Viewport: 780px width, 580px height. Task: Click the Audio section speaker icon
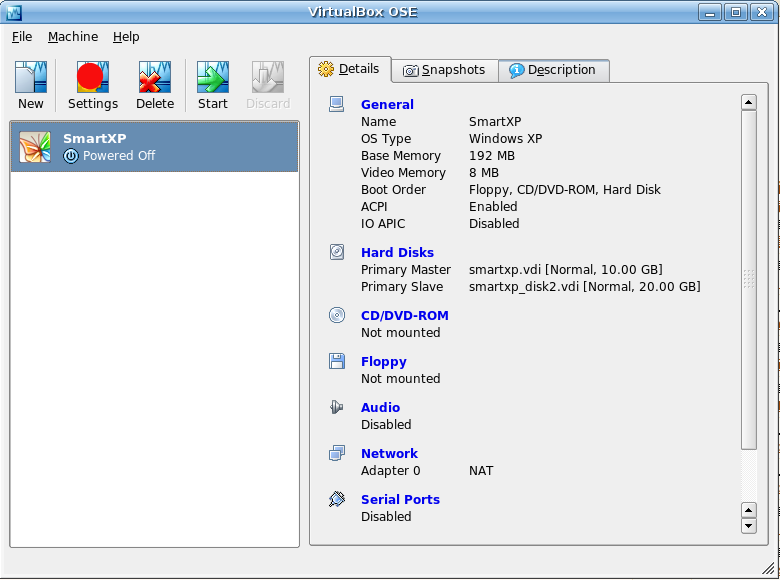click(337, 407)
